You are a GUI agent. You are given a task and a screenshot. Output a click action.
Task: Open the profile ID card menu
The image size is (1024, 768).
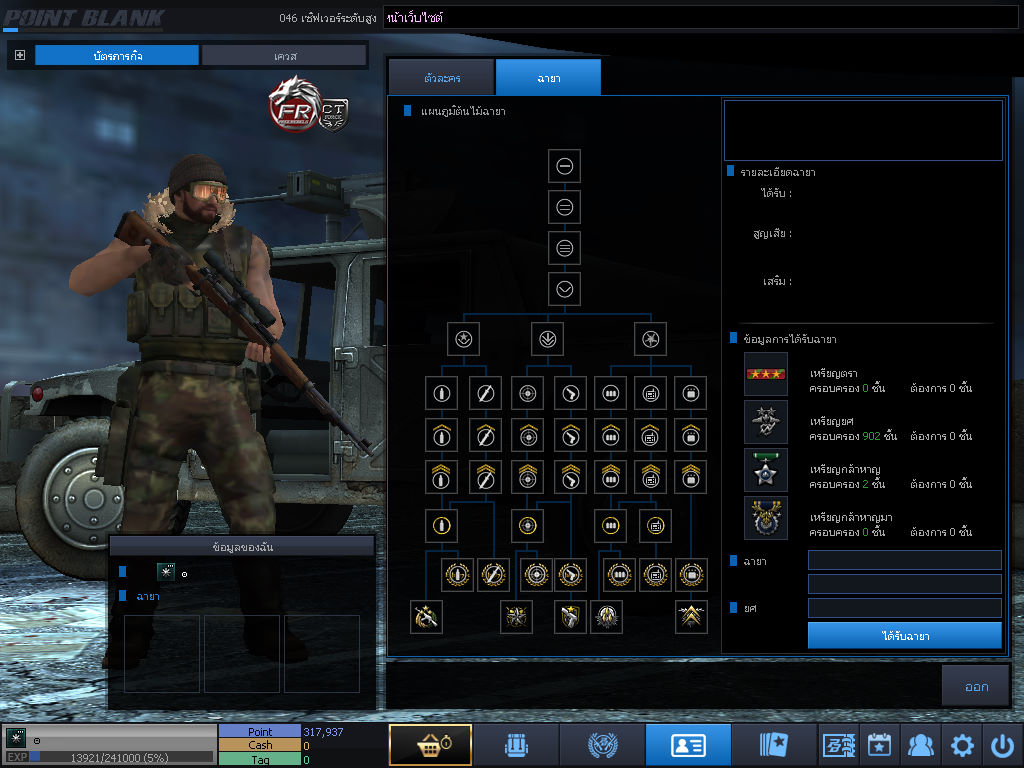pos(688,744)
